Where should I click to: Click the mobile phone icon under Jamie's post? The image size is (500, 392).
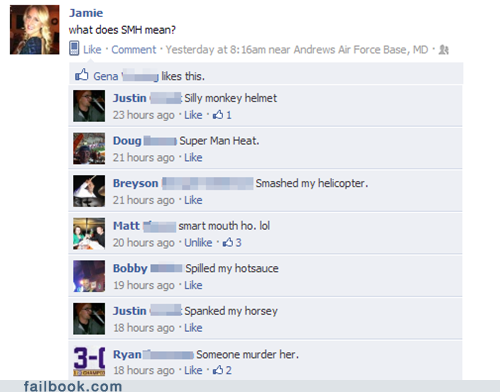[74, 48]
